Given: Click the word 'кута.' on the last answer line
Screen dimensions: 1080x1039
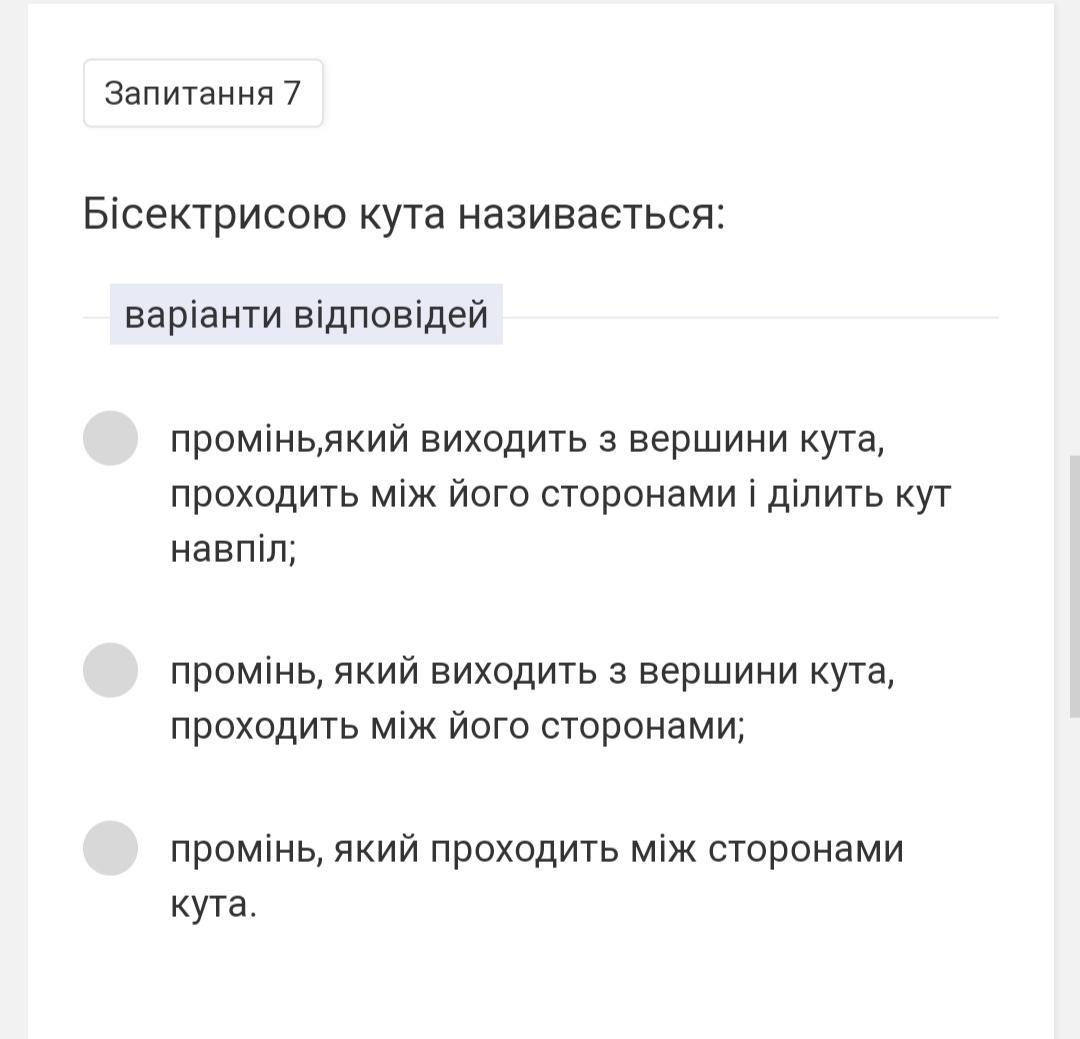Looking at the screenshot, I should 214,904.
